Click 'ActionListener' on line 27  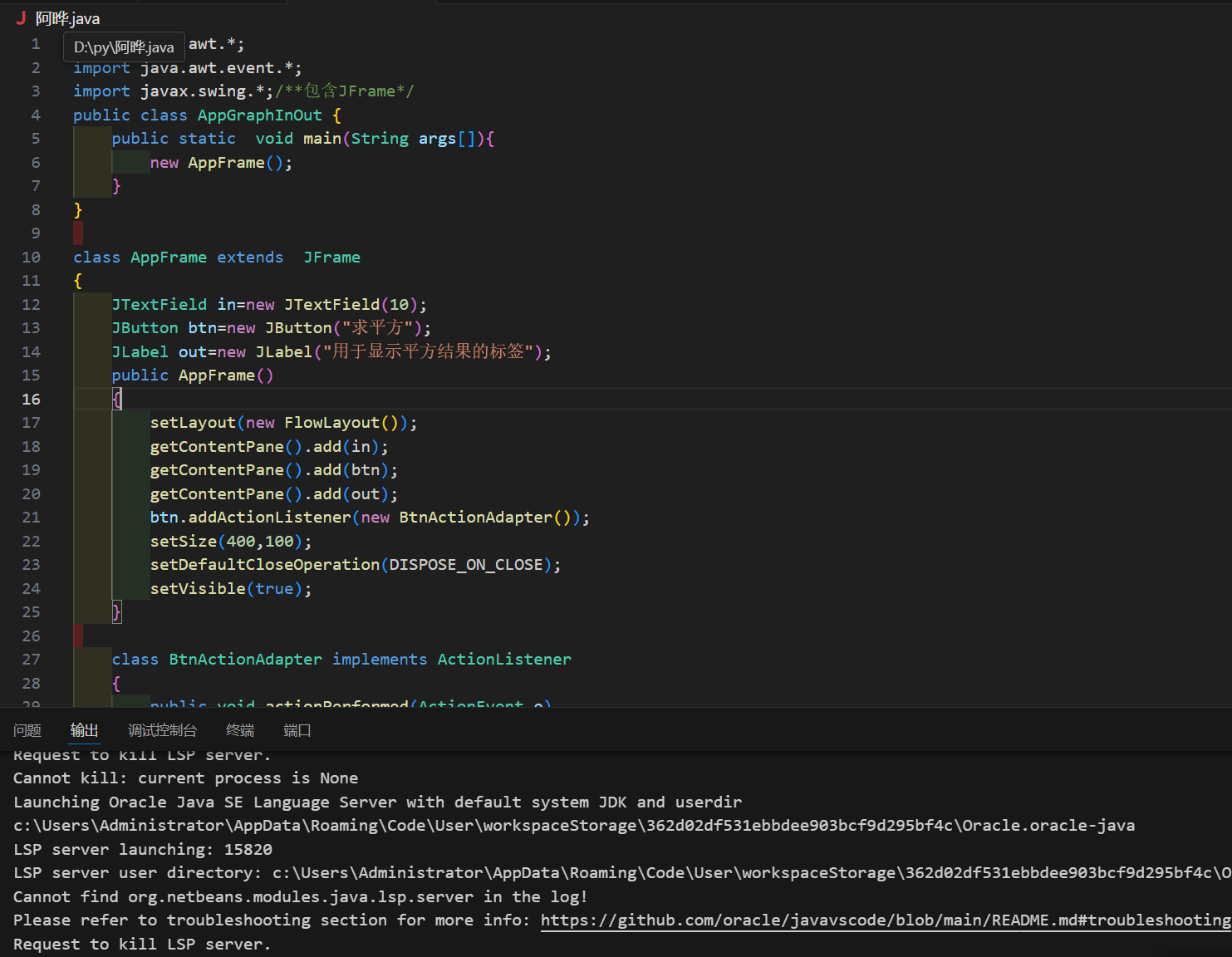(504, 660)
